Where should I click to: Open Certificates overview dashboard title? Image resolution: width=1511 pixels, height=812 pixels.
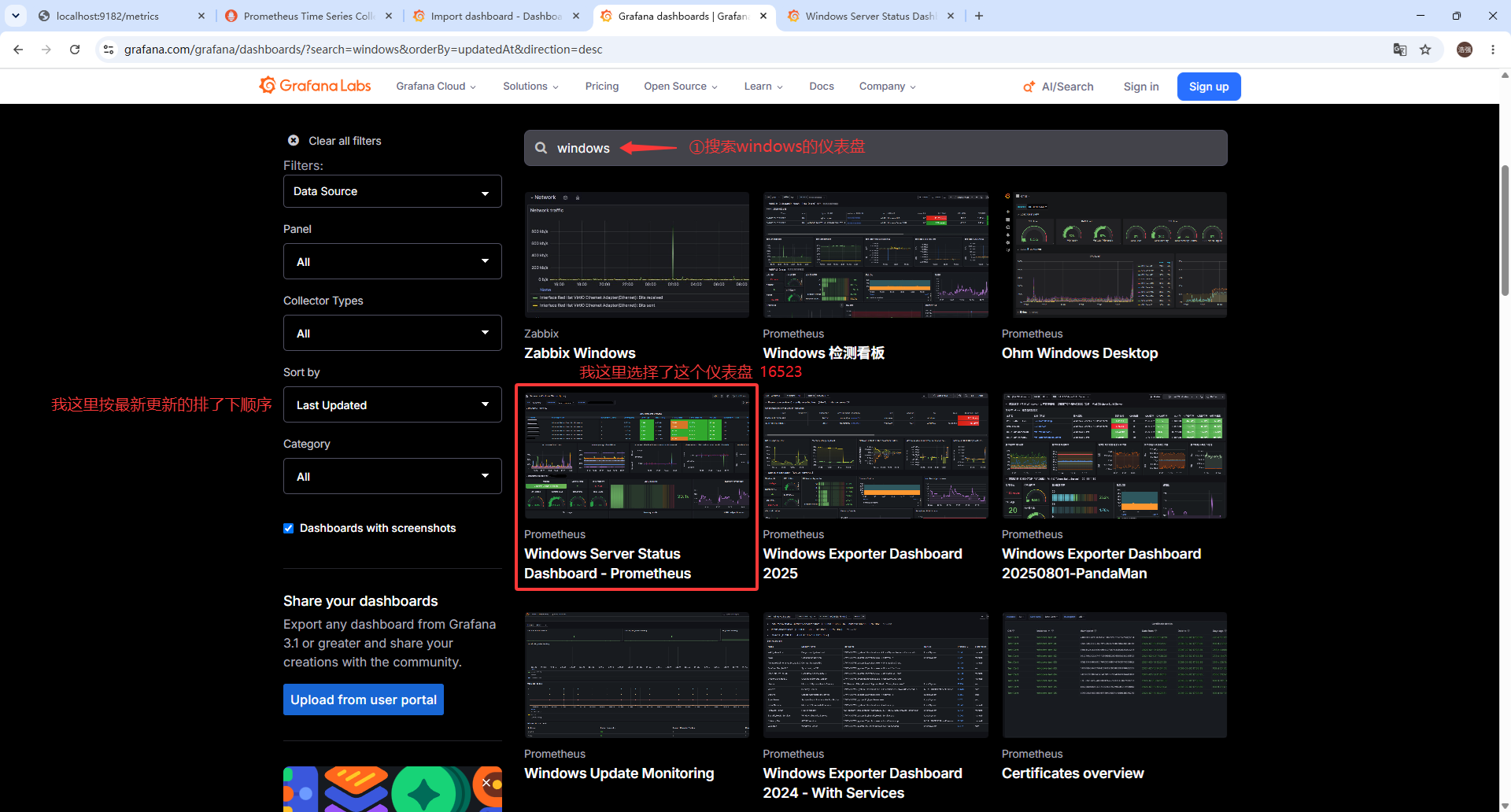(x=1073, y=773)
